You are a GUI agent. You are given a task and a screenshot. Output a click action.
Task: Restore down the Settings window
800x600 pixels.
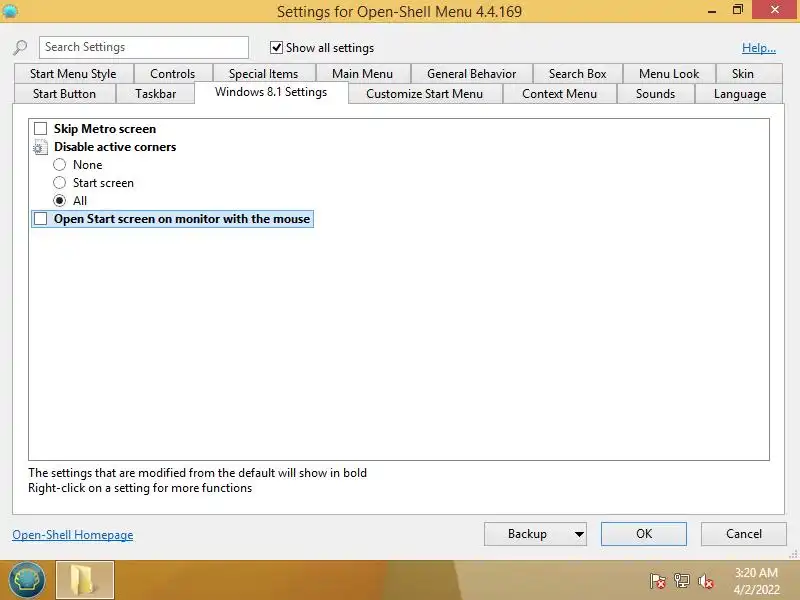pos(738,10)
